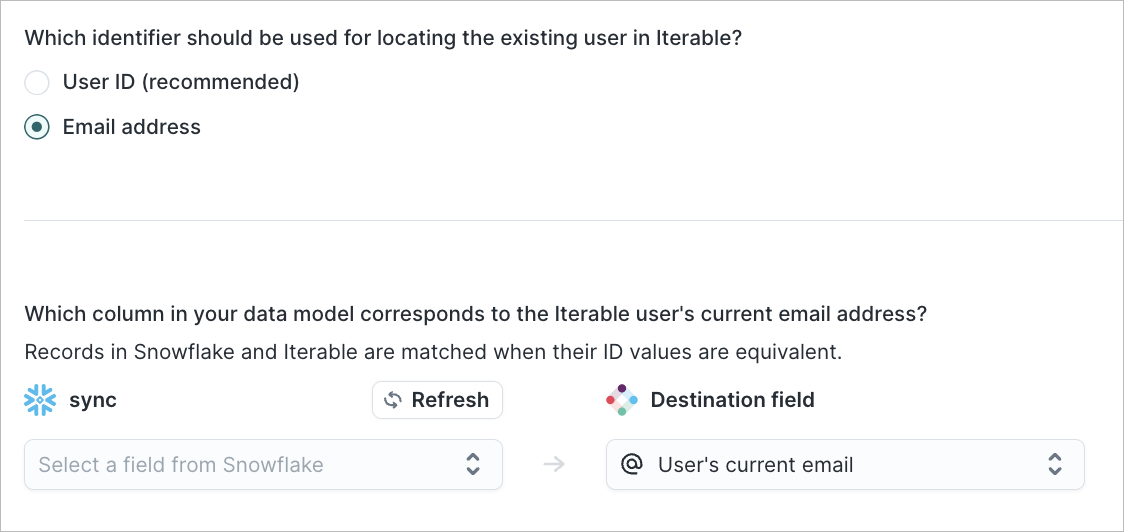1124x532 pixels.
Task: Click the @ icon in destination field
Action: 631,465
